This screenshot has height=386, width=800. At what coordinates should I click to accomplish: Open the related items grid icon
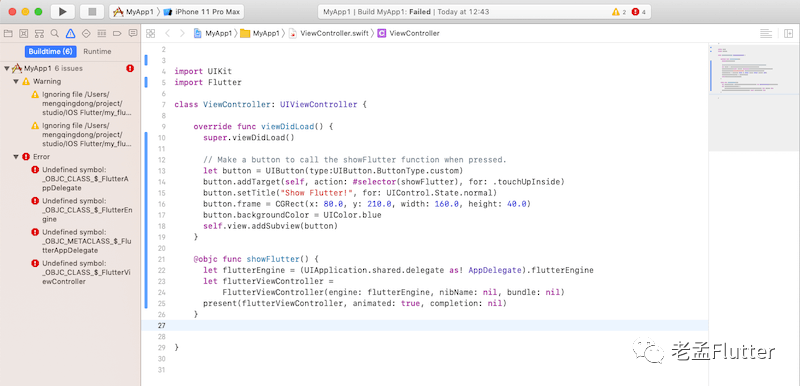click(x=151, y=34)
